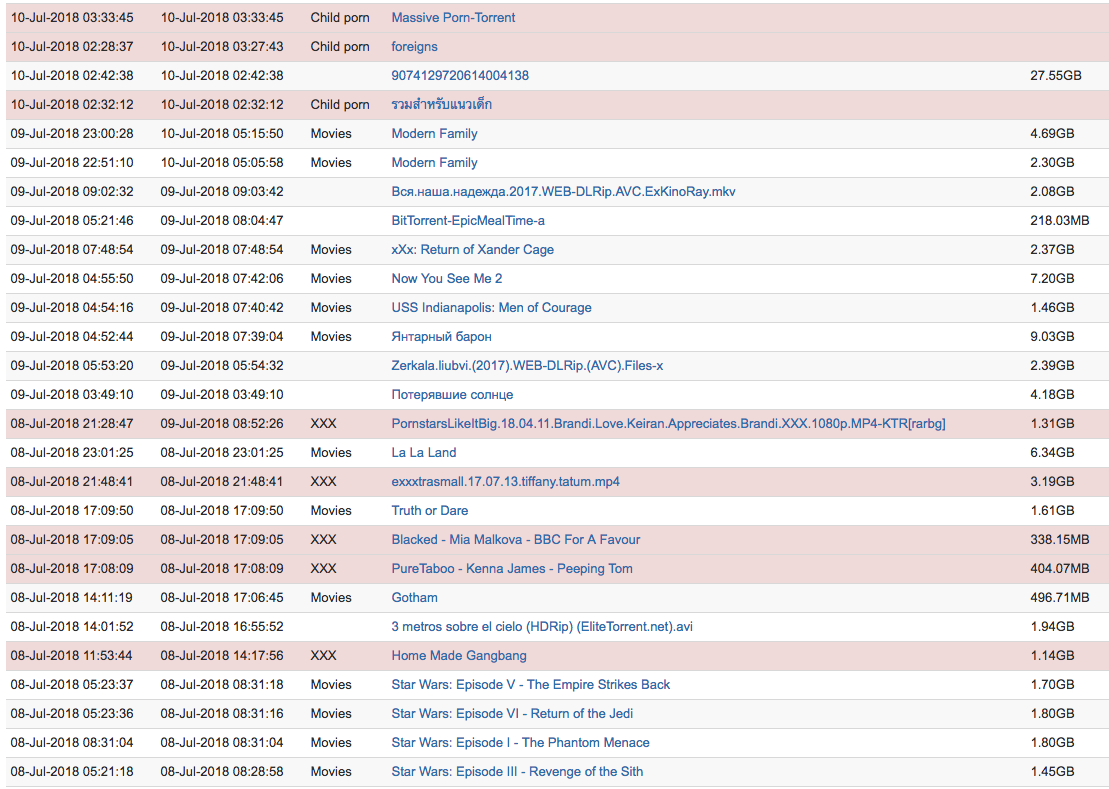Select the date 09-Jul-2018 09:02:32

tap(72, 192)
